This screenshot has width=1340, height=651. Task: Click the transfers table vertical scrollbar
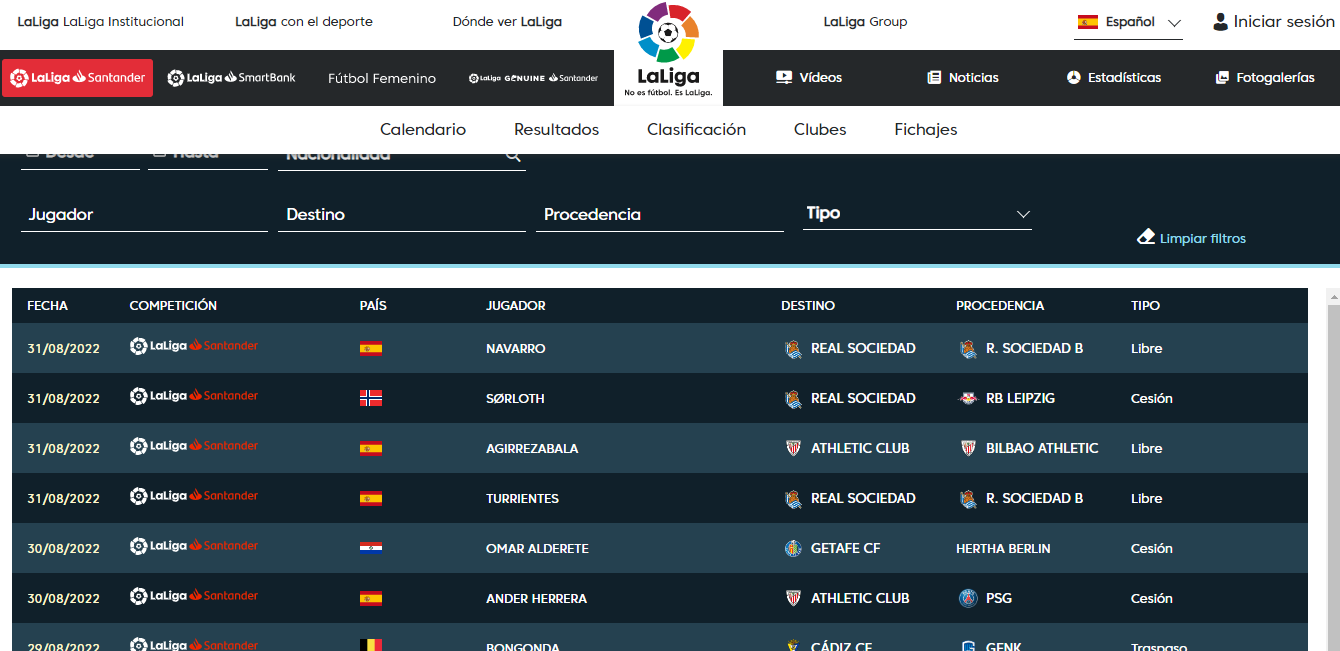click(x=1332, y=470)
